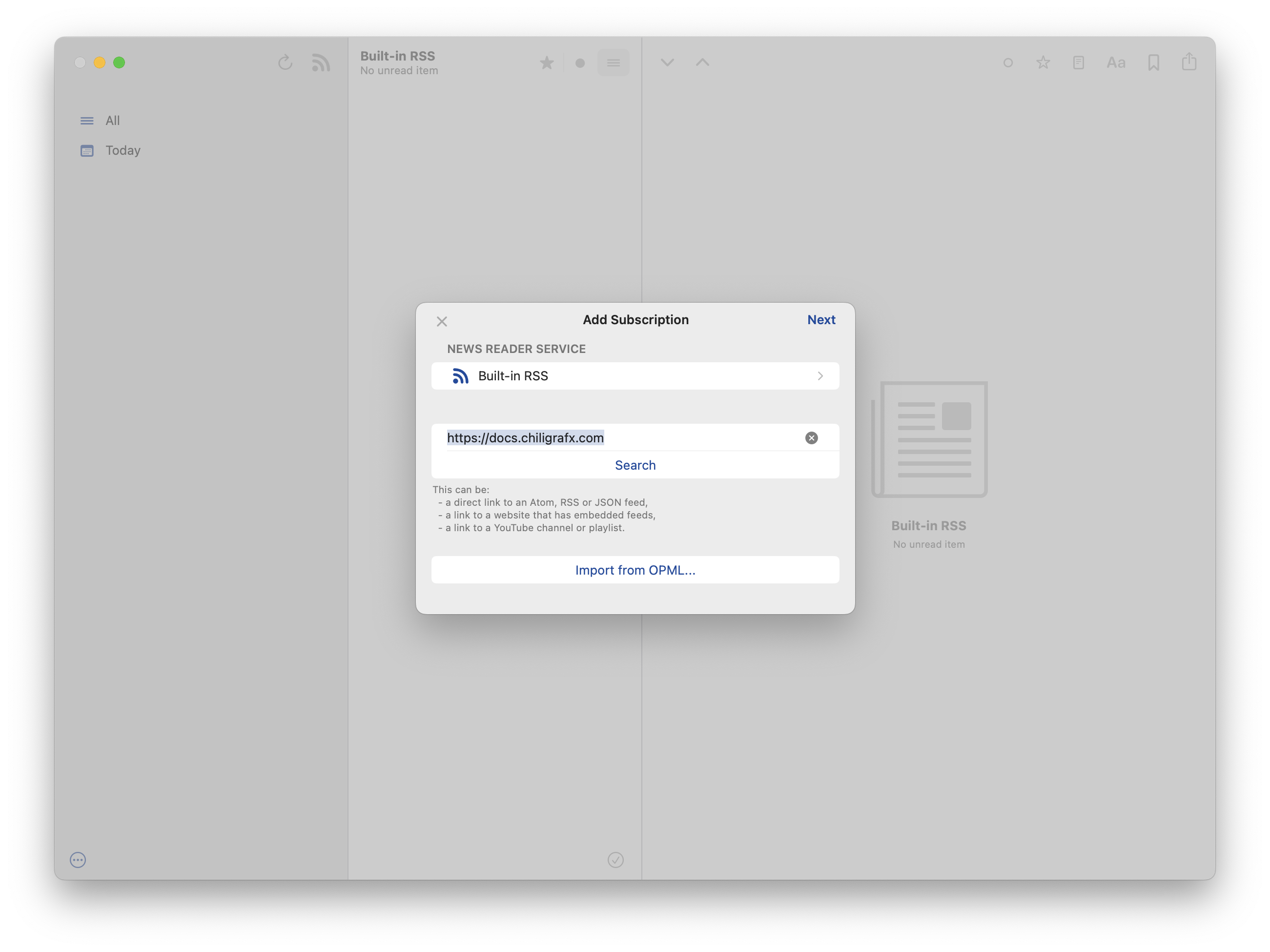This screenshot has height=952, width=1270.
Task: Click the bookmark icon in the toolbar
Action: point(1153,62)
